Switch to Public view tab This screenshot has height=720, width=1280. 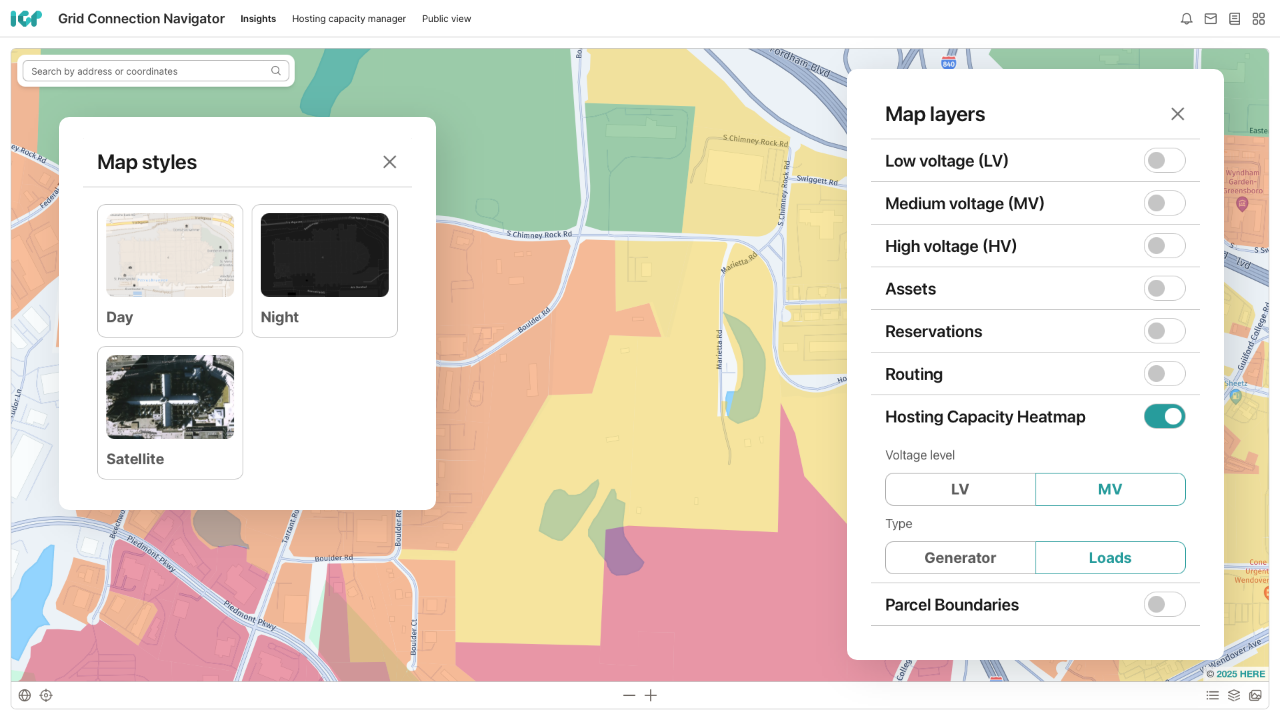(446, 19)
